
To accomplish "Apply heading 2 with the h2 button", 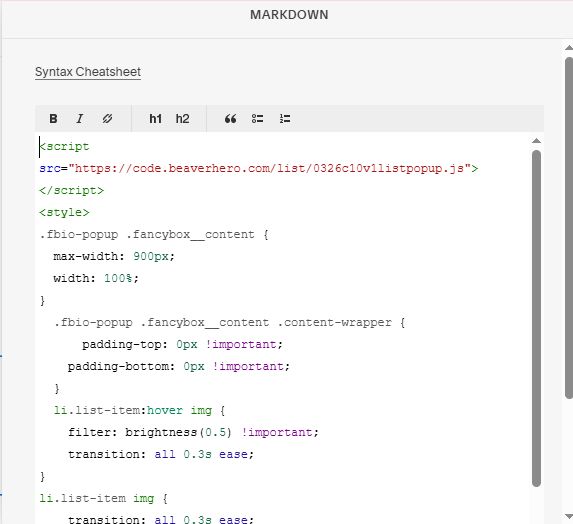I will (182, 118).
